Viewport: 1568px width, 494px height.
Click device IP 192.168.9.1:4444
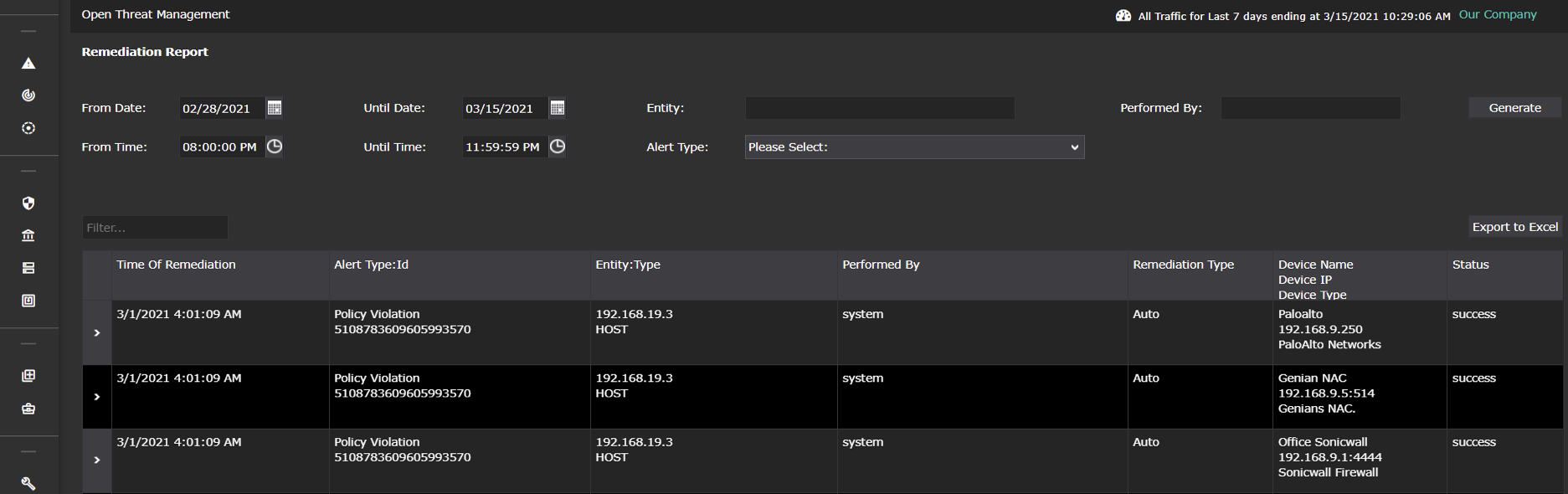[x=1329, y=457]
